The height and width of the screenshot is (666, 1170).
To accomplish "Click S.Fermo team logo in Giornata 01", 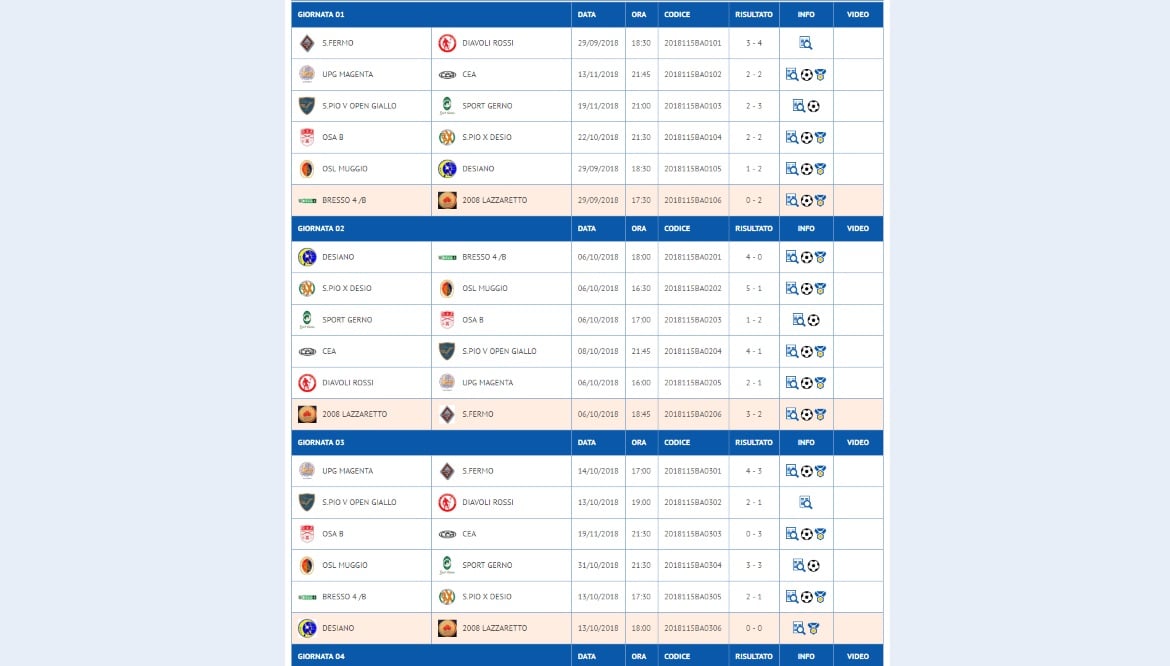I will (307, 43).
